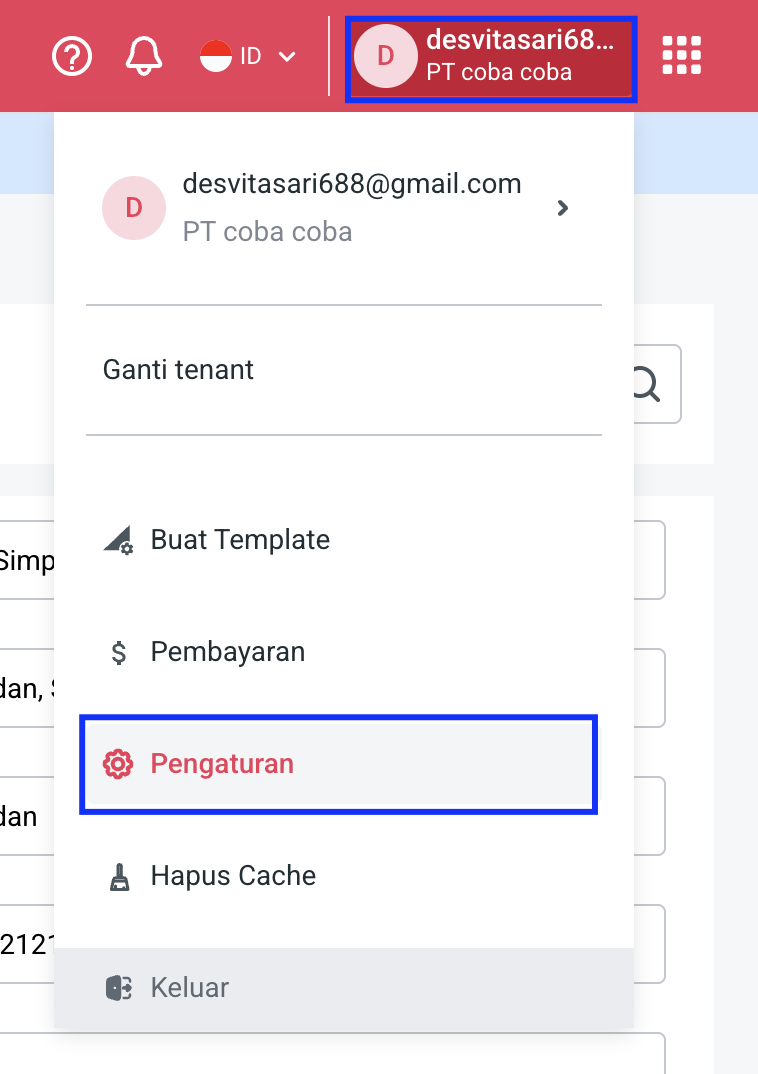Click the notification bell icon
Image resolution: width=758 pixels, height=1074 pixels.
pos(144,56)
